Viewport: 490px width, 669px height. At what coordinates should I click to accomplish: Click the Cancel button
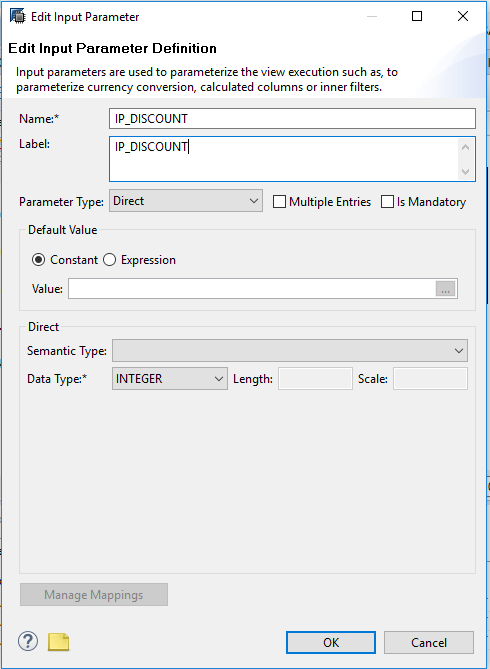click(x=429, y=643)
